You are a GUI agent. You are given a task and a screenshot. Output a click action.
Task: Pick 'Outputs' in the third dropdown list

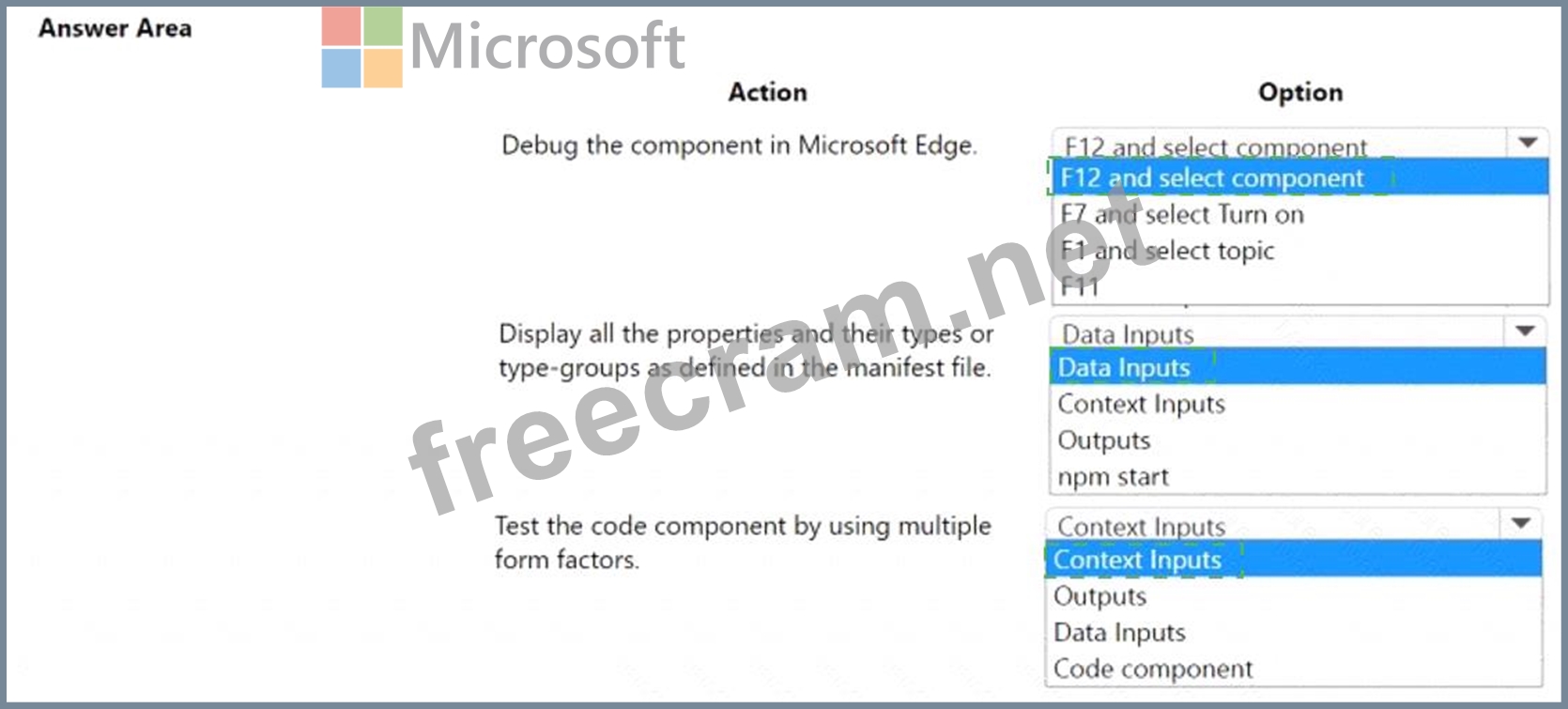click(1099, 596)
